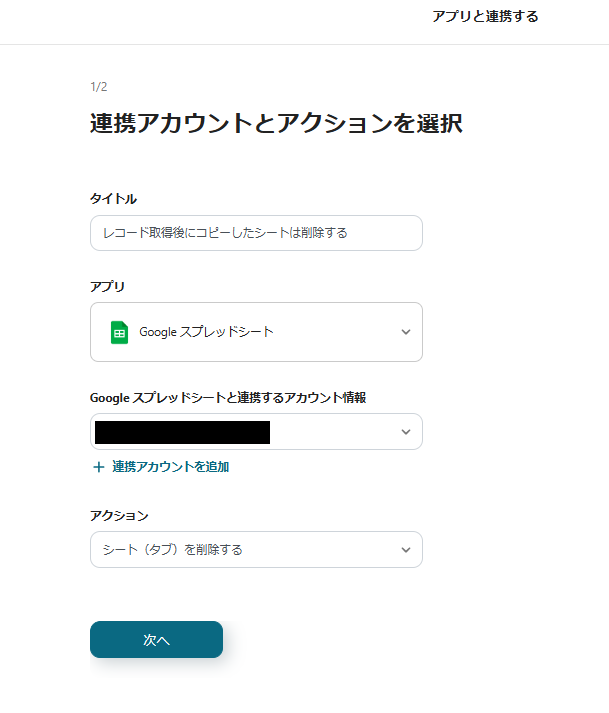The image size is (609, 713).
Task: Click the Google Sheets app icon
Action: pos(119,332)
